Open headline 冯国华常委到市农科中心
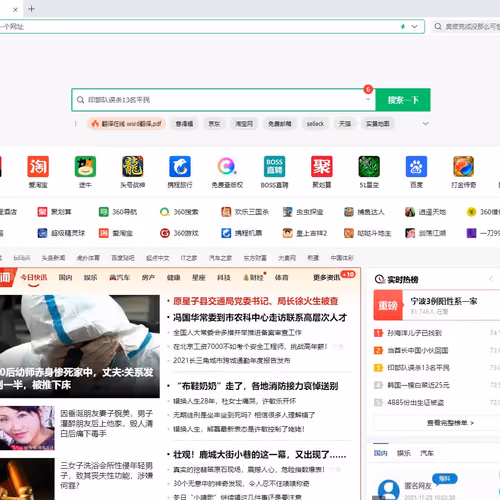500x500 pixels. pyautogui.click(x=260, y=317)
